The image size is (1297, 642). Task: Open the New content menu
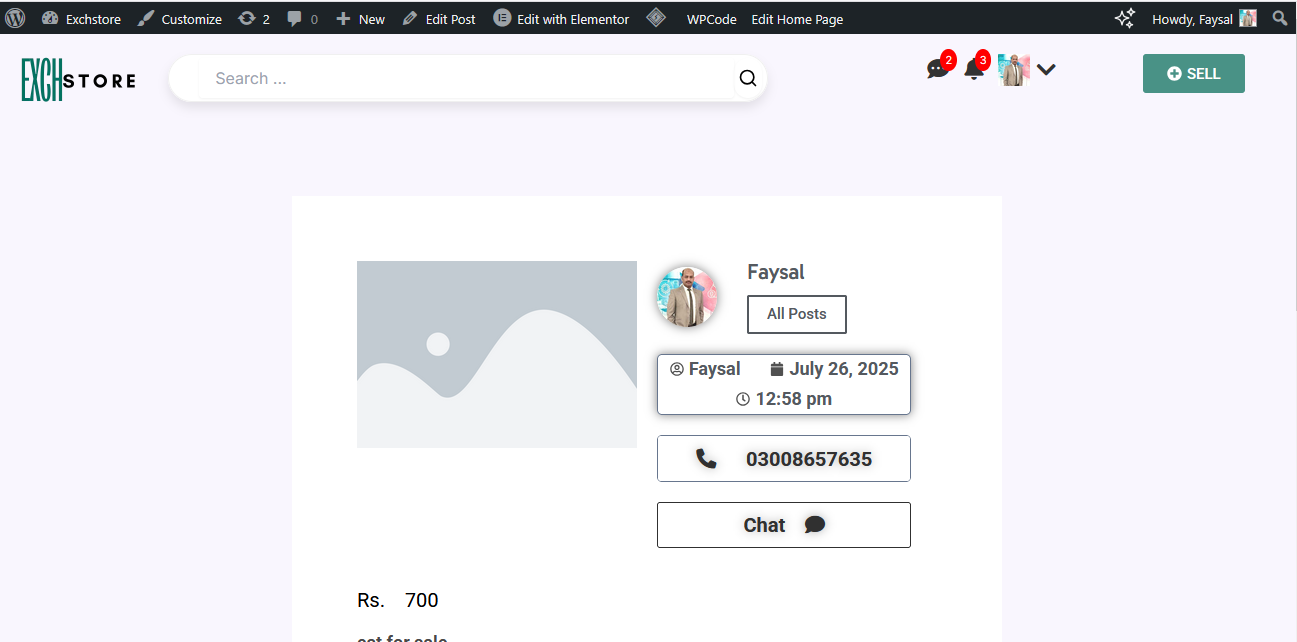360,19
